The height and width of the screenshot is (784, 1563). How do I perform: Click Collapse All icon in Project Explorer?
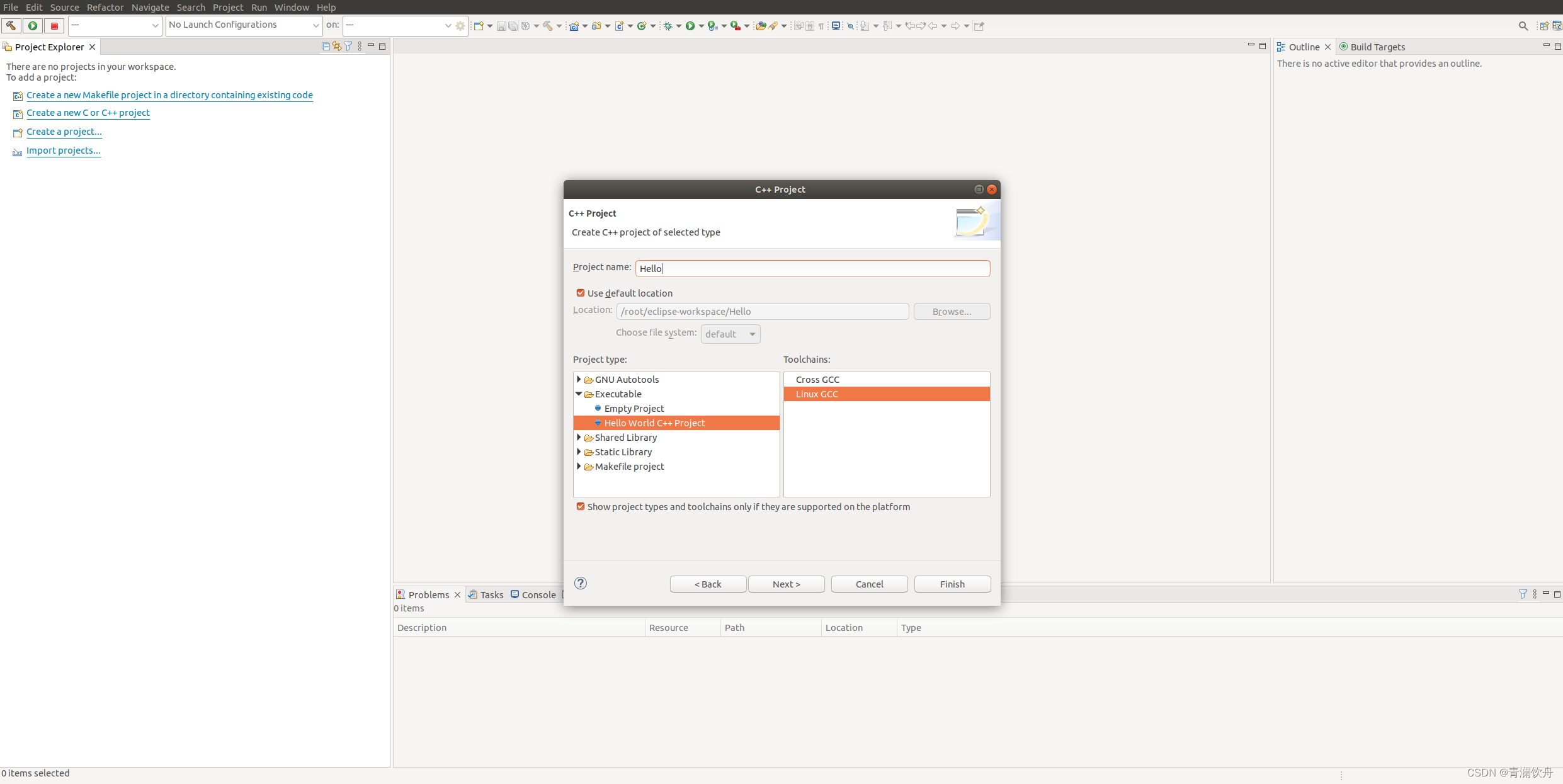[326, 47]
